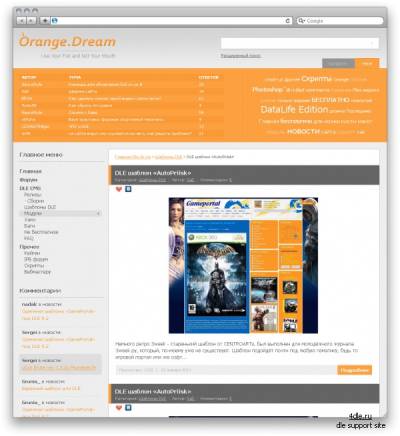The height and width of the screenshot is (436, 400).
Task: Click the blue share icon under first post
Action: pyautogui.click(x=128, y=189)
